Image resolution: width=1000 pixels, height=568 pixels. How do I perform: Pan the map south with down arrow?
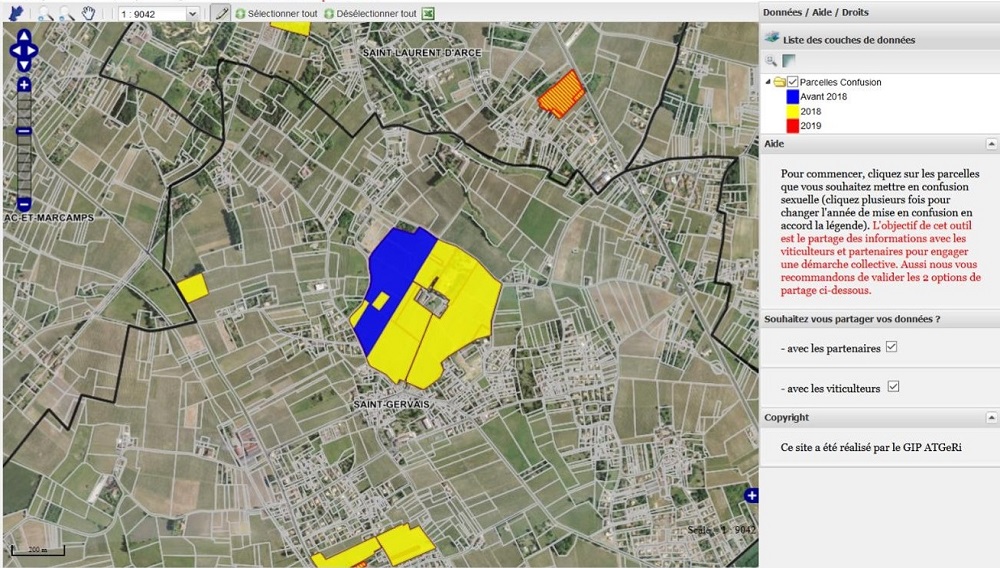pos(24,64)
